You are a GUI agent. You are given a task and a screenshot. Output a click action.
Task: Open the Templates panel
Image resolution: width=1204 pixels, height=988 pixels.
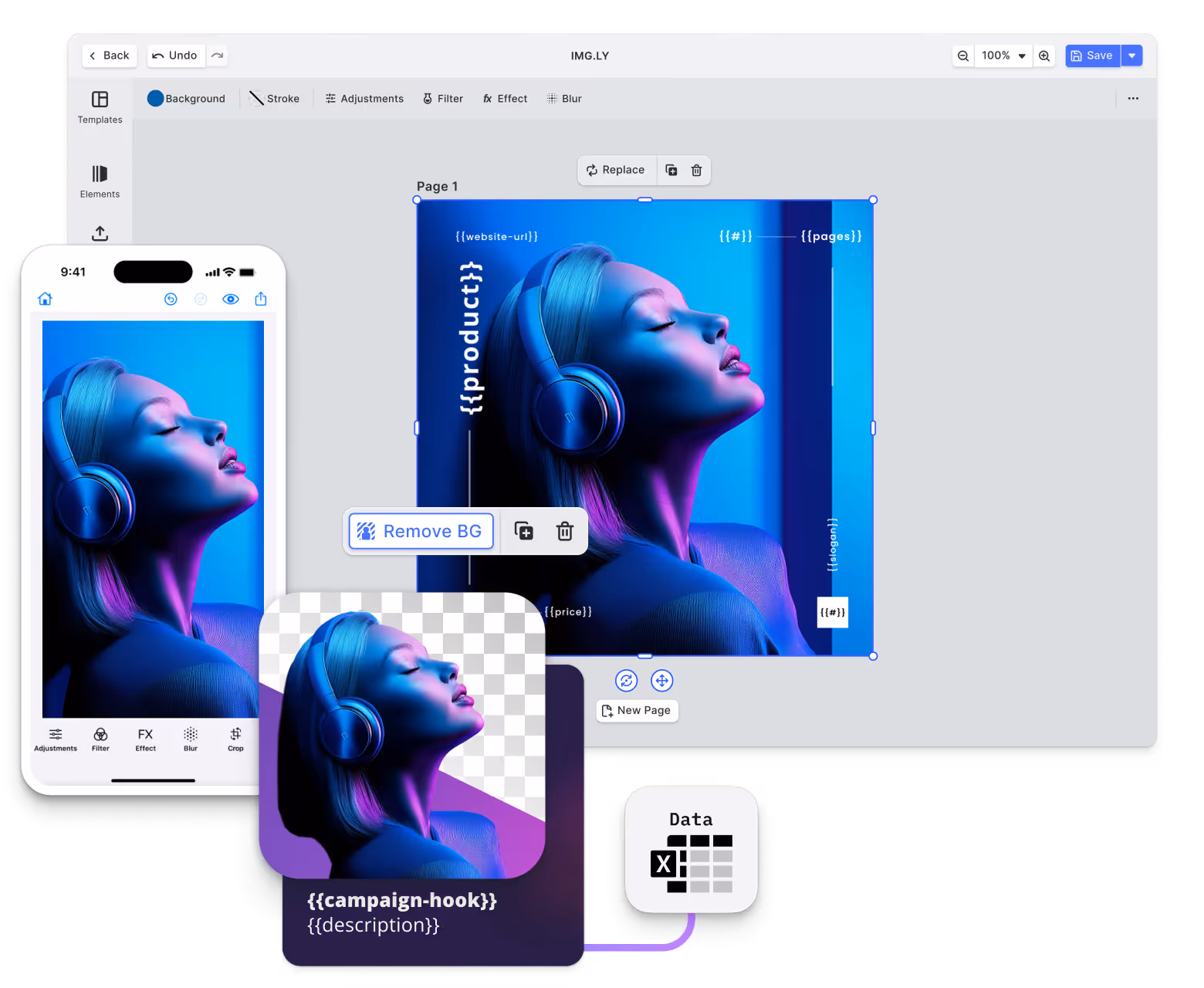coord(100,107)
